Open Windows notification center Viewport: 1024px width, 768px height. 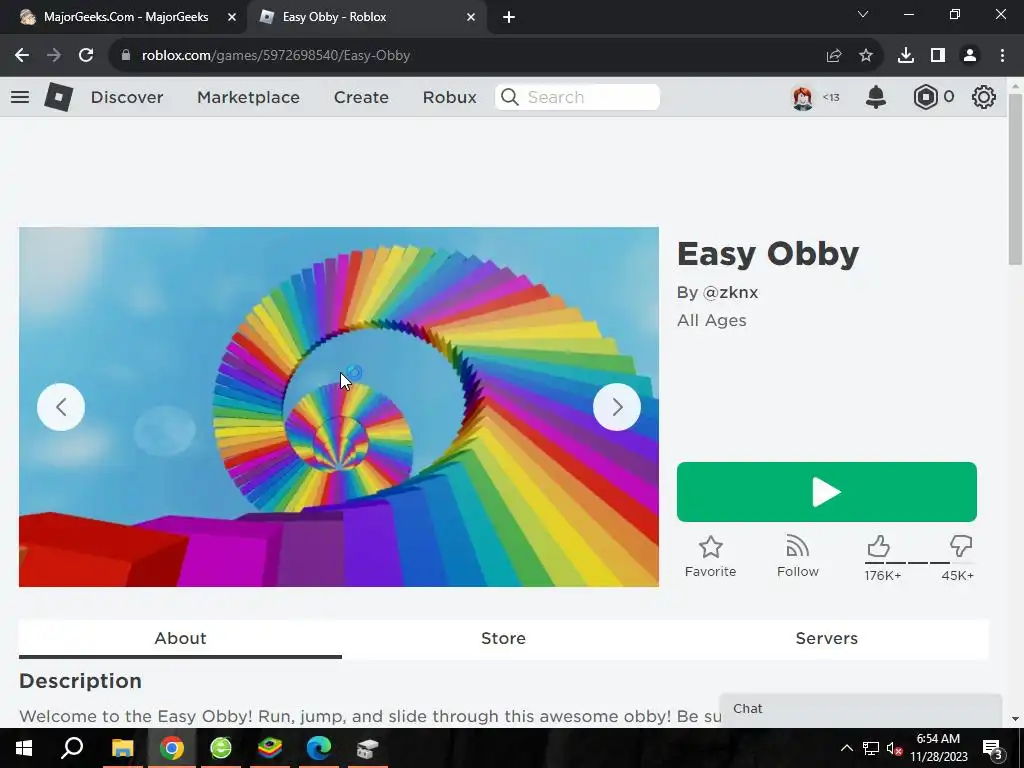pos(993,749)
